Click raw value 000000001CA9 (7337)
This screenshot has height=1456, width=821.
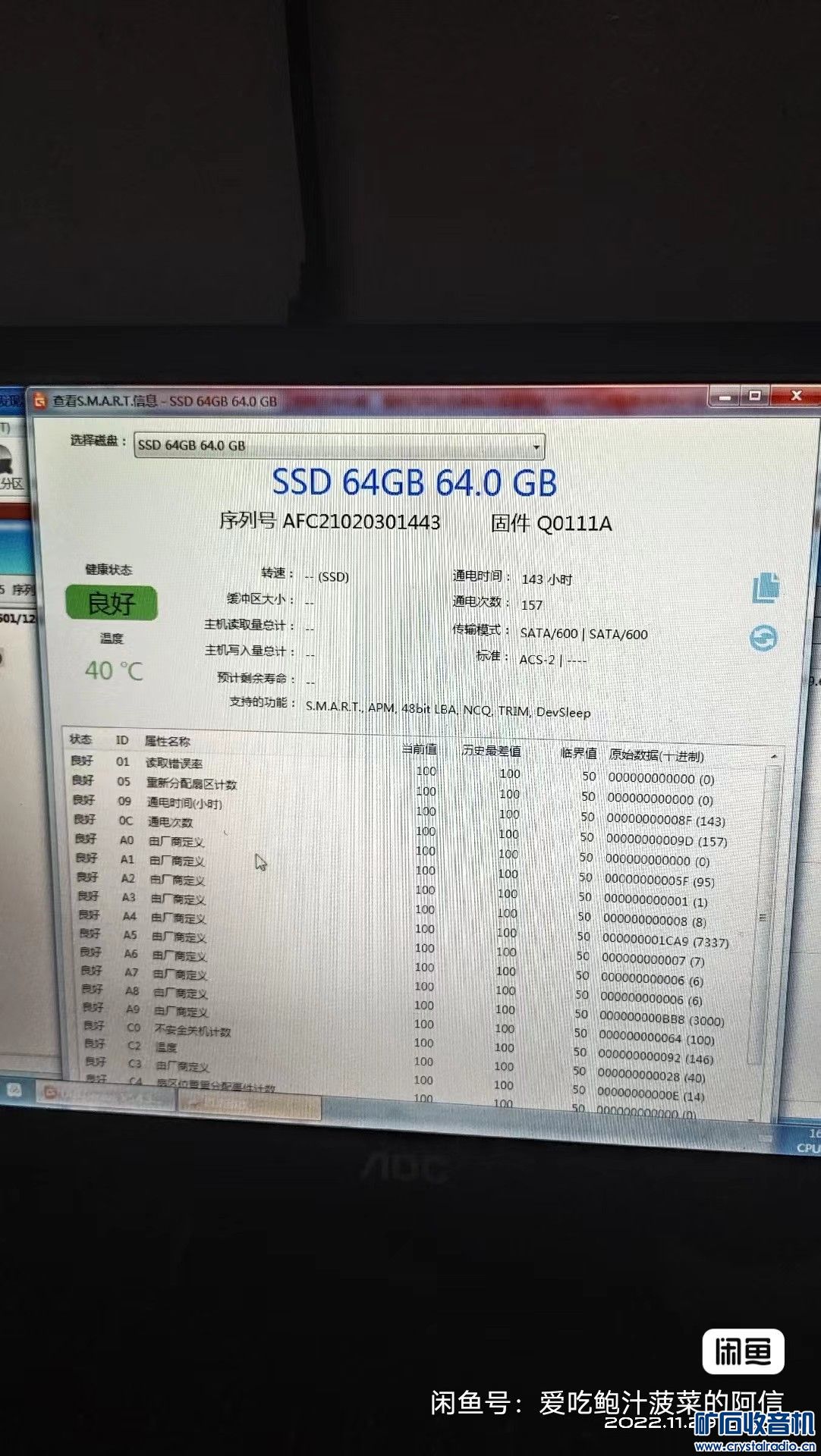pyautogui.click(x=665, y=941)
